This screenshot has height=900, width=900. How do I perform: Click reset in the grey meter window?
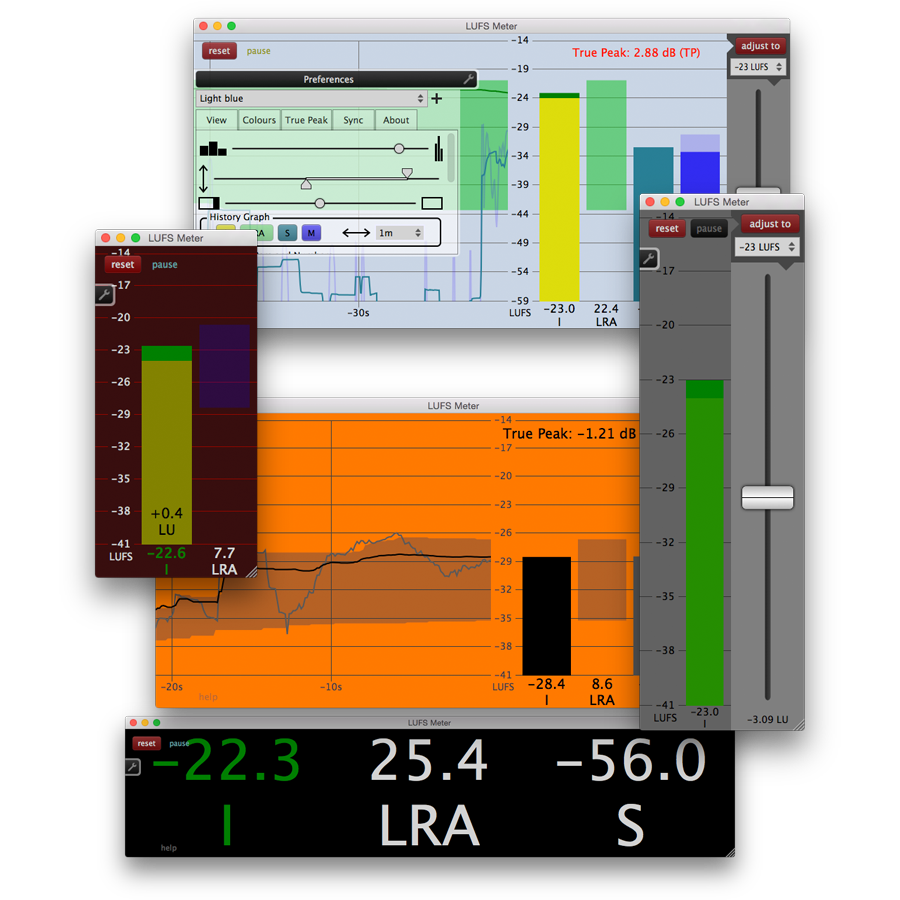coord(667,228)
